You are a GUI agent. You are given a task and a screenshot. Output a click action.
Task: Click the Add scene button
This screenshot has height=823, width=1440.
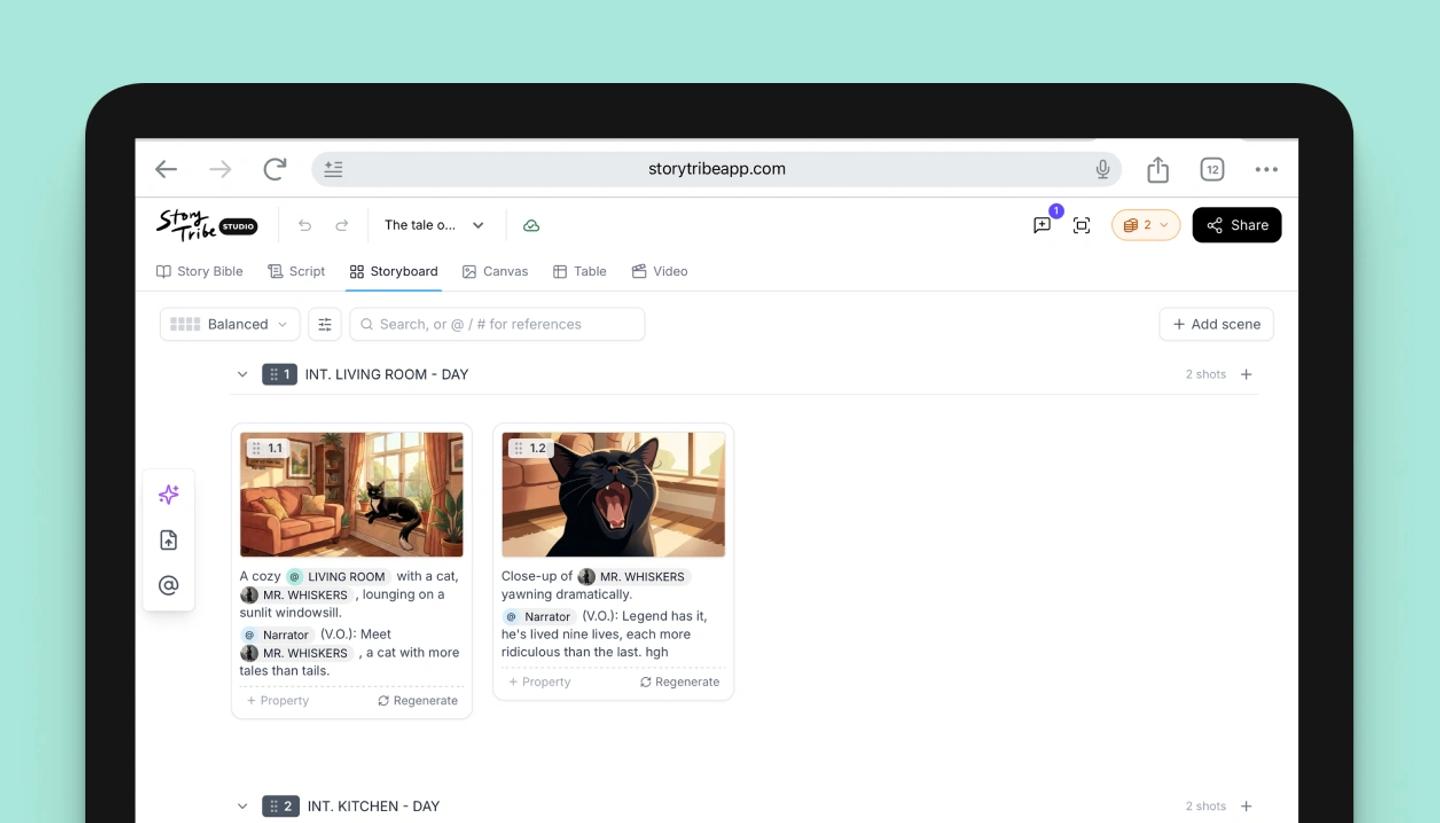coord(1216,324)
